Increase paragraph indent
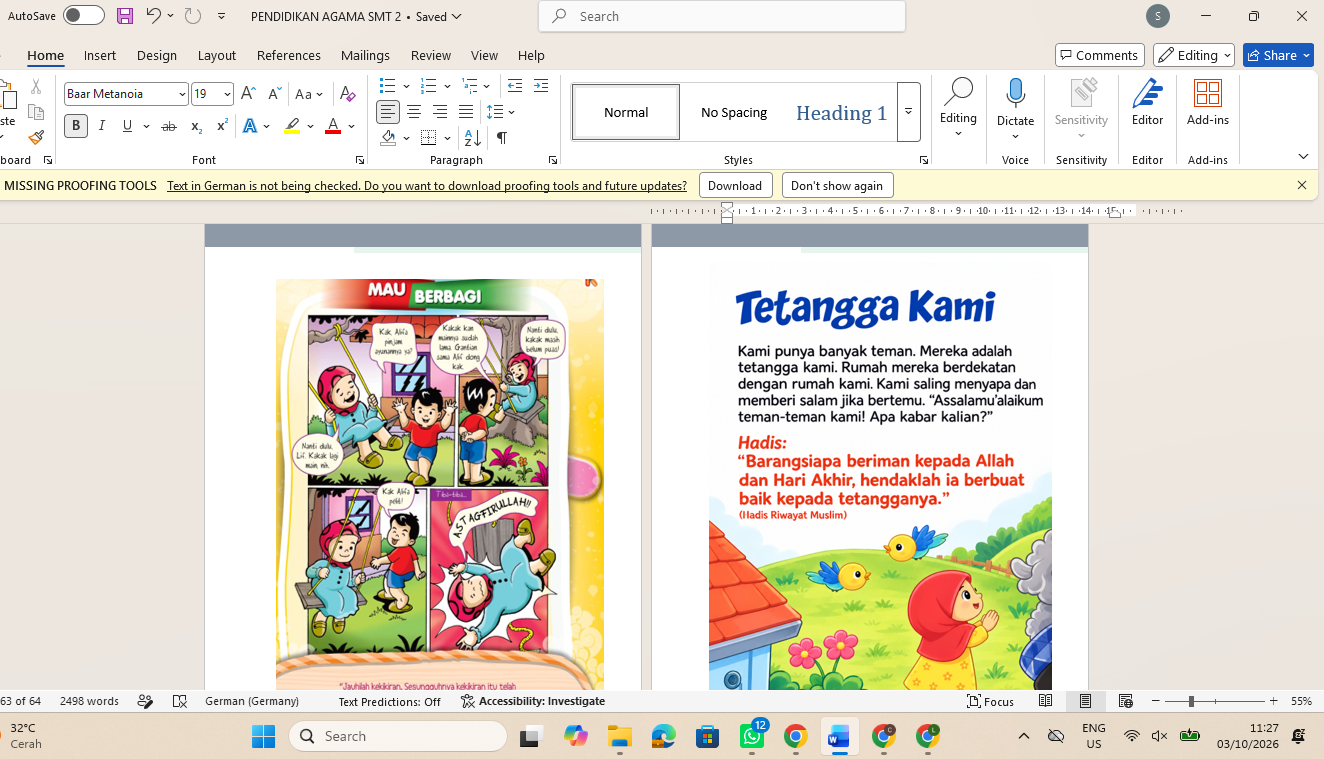 pos(541,86)
